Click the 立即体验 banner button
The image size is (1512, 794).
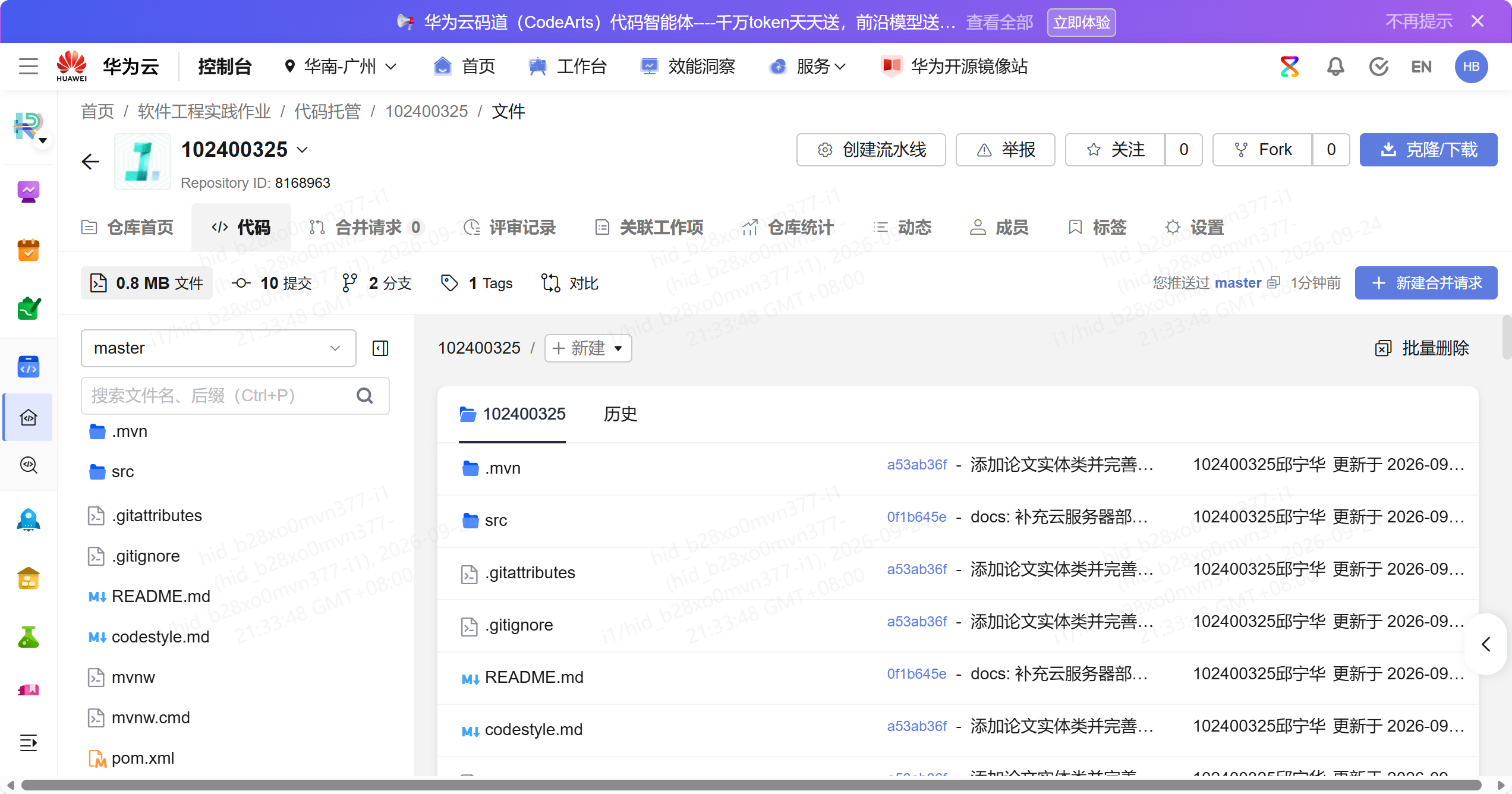(x=1081, y=23)
